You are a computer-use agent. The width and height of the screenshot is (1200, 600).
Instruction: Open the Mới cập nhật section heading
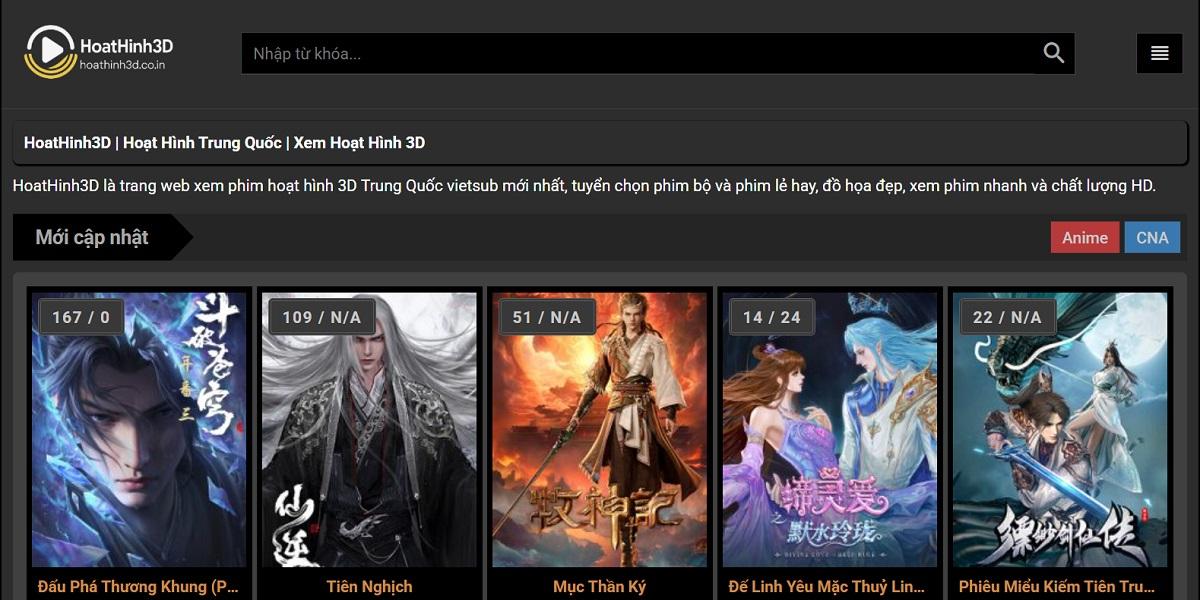tap(92, 237)
